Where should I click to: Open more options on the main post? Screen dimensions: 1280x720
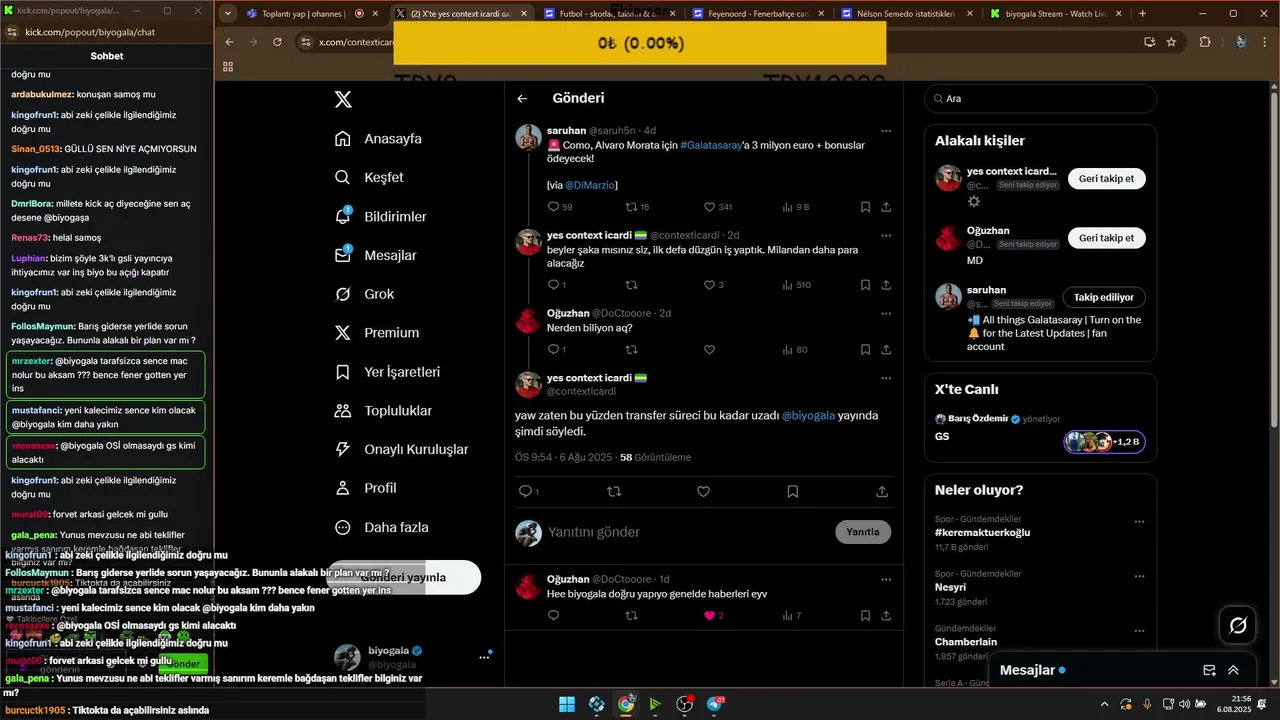coord(885,378)
